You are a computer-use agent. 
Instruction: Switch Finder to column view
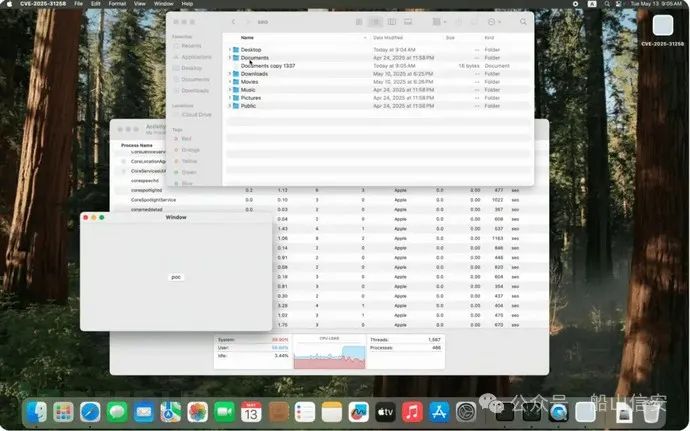(x=391, y=22)
